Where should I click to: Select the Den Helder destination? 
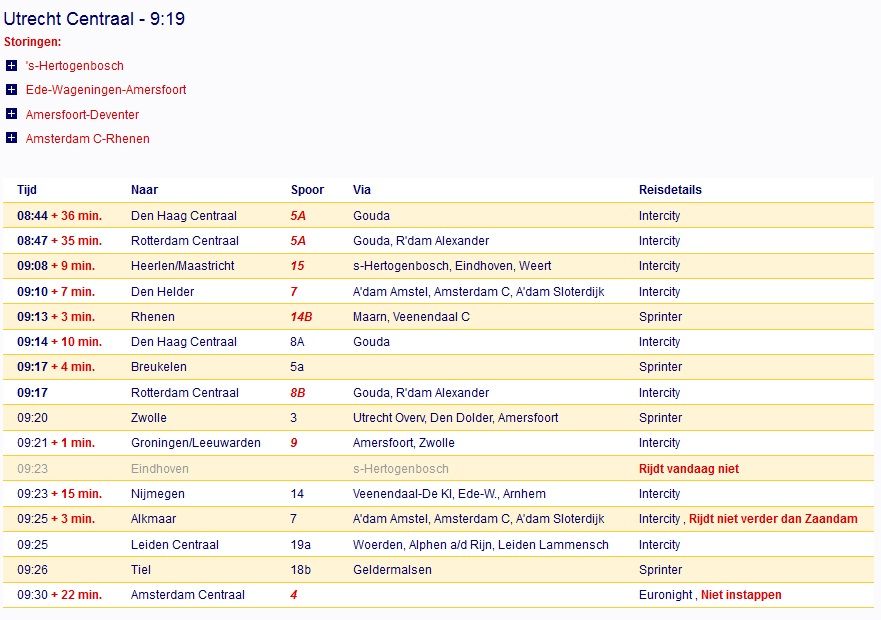pyautogui.click(x=162, y=292)
